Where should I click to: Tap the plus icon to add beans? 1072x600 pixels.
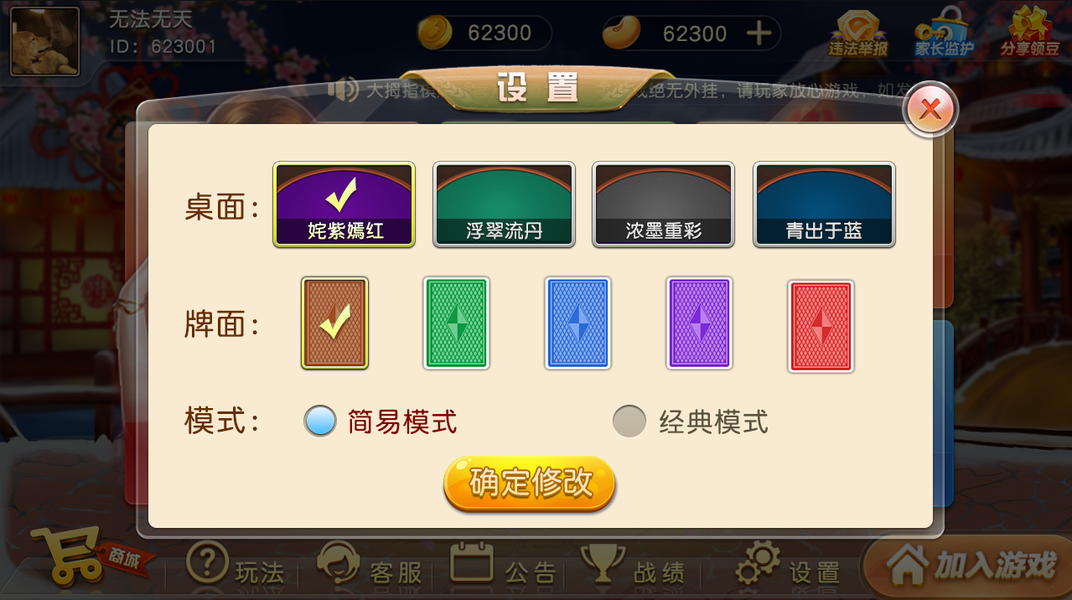pyautogui.click(x=759, y=33)
